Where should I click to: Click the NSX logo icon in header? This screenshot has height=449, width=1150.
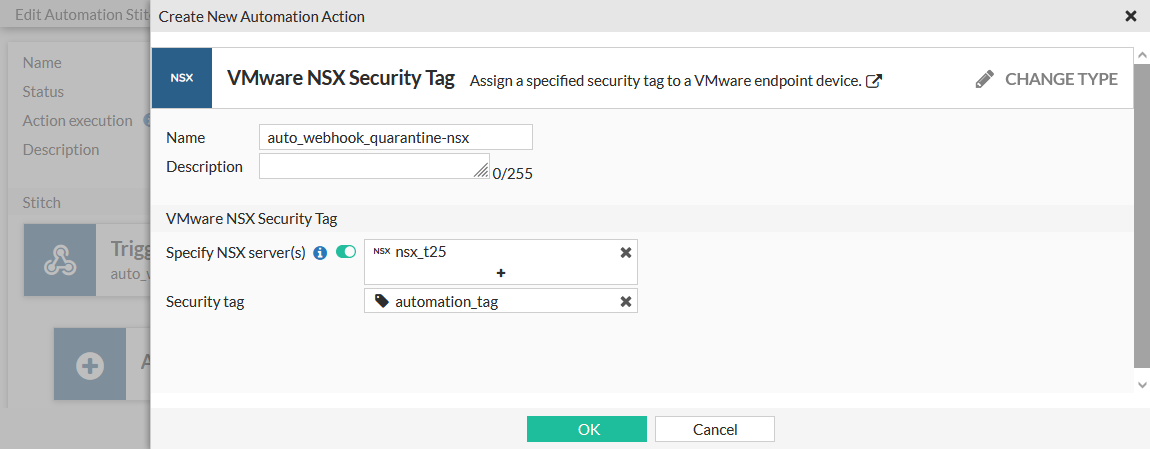tap(181, 78)
